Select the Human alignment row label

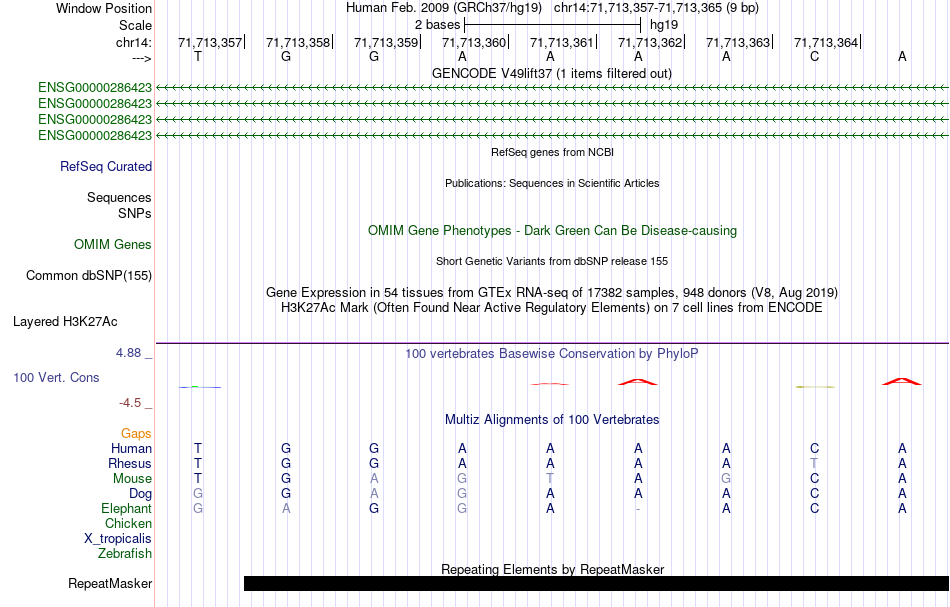click(131, 449)
